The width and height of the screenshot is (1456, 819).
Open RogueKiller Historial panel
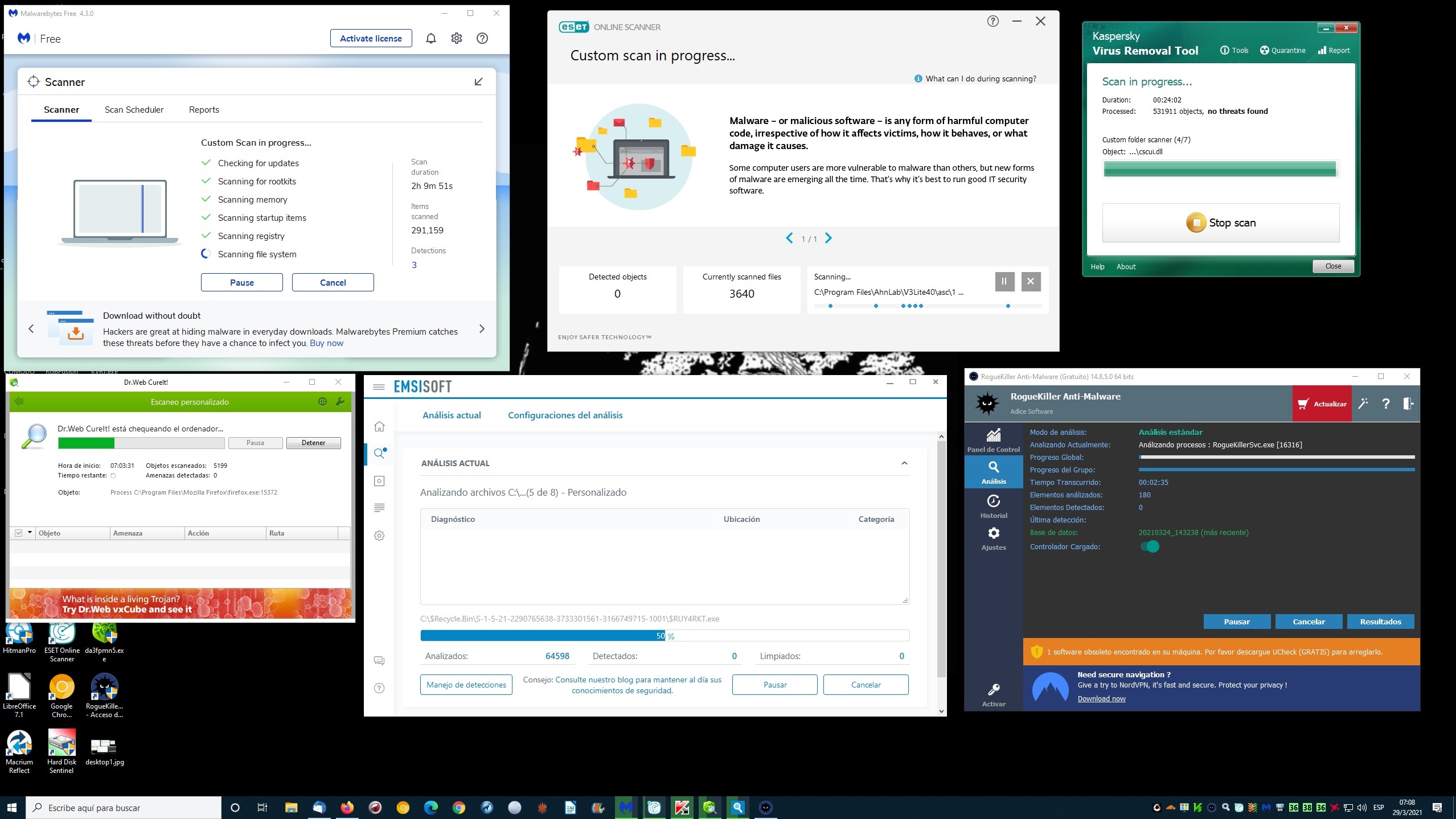tap(994, 506)
